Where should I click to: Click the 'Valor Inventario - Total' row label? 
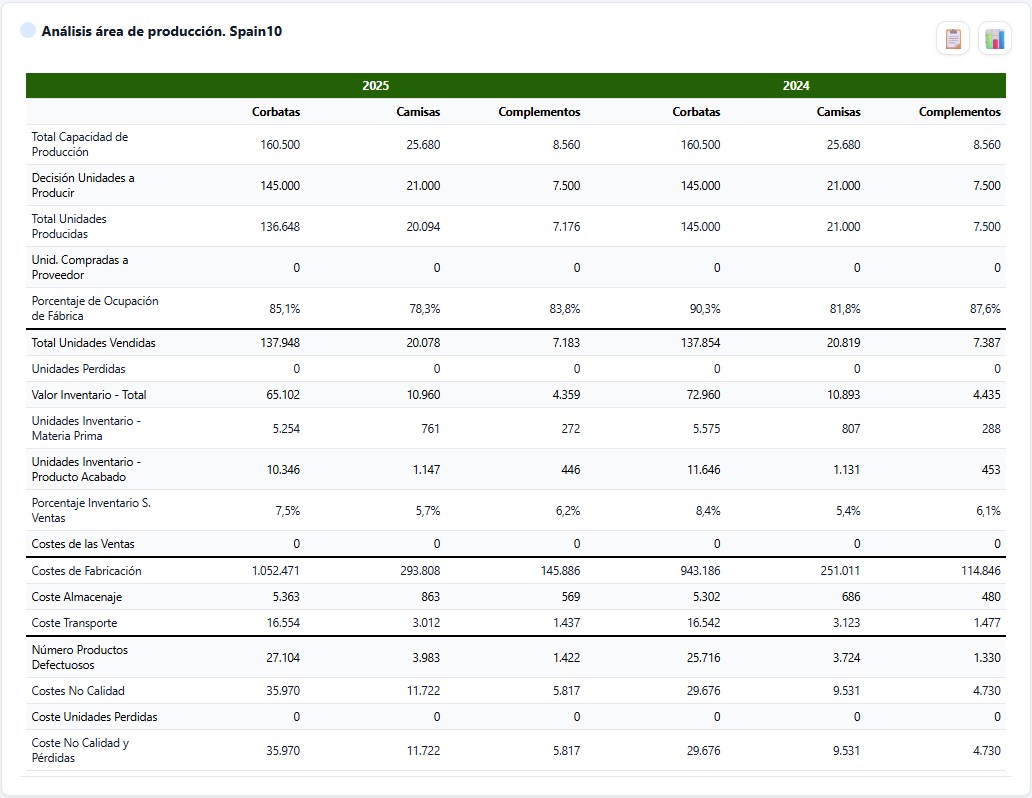(x=89, y=395)
